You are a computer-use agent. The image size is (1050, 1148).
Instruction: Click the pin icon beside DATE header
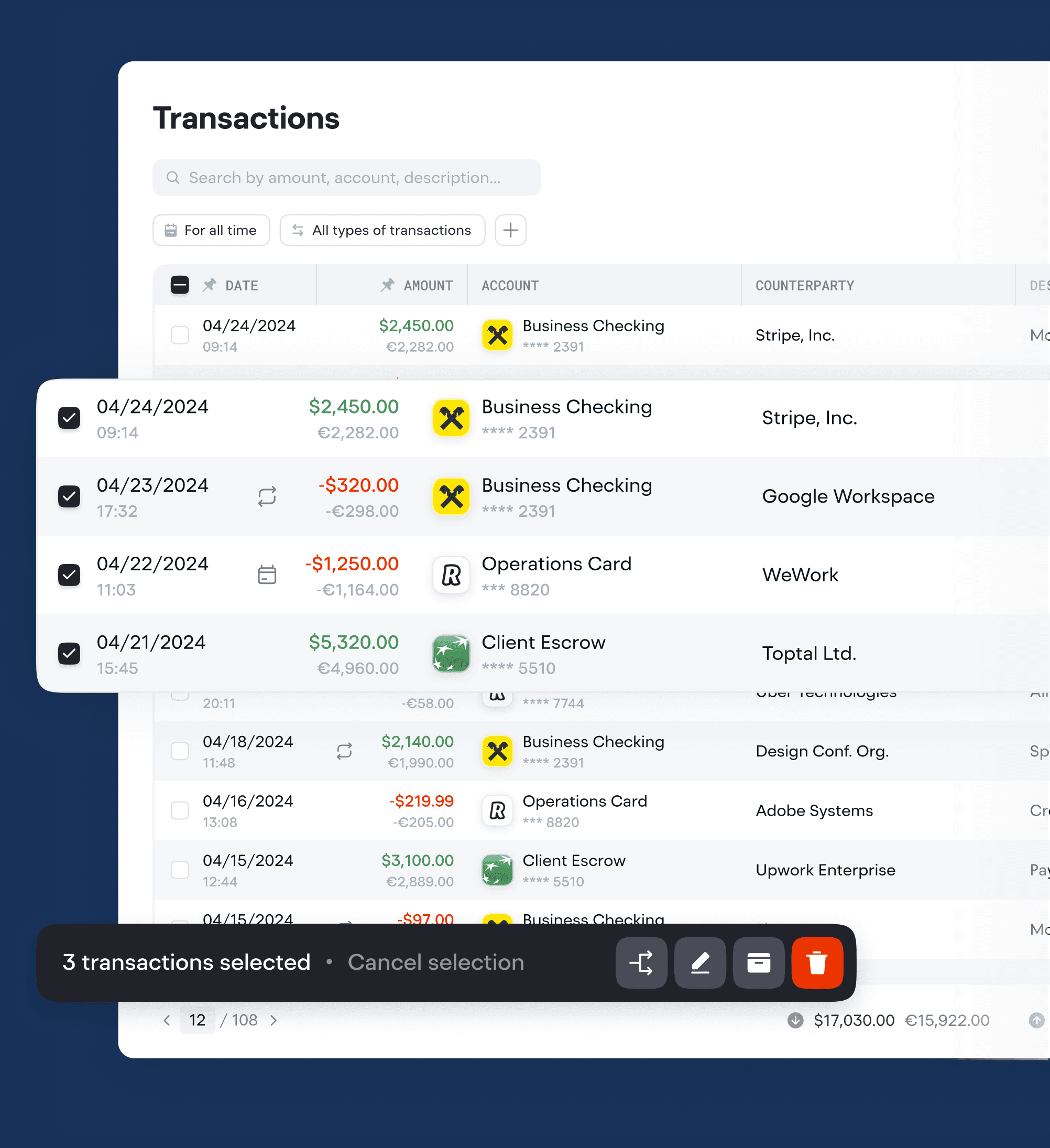coord(210,285)
